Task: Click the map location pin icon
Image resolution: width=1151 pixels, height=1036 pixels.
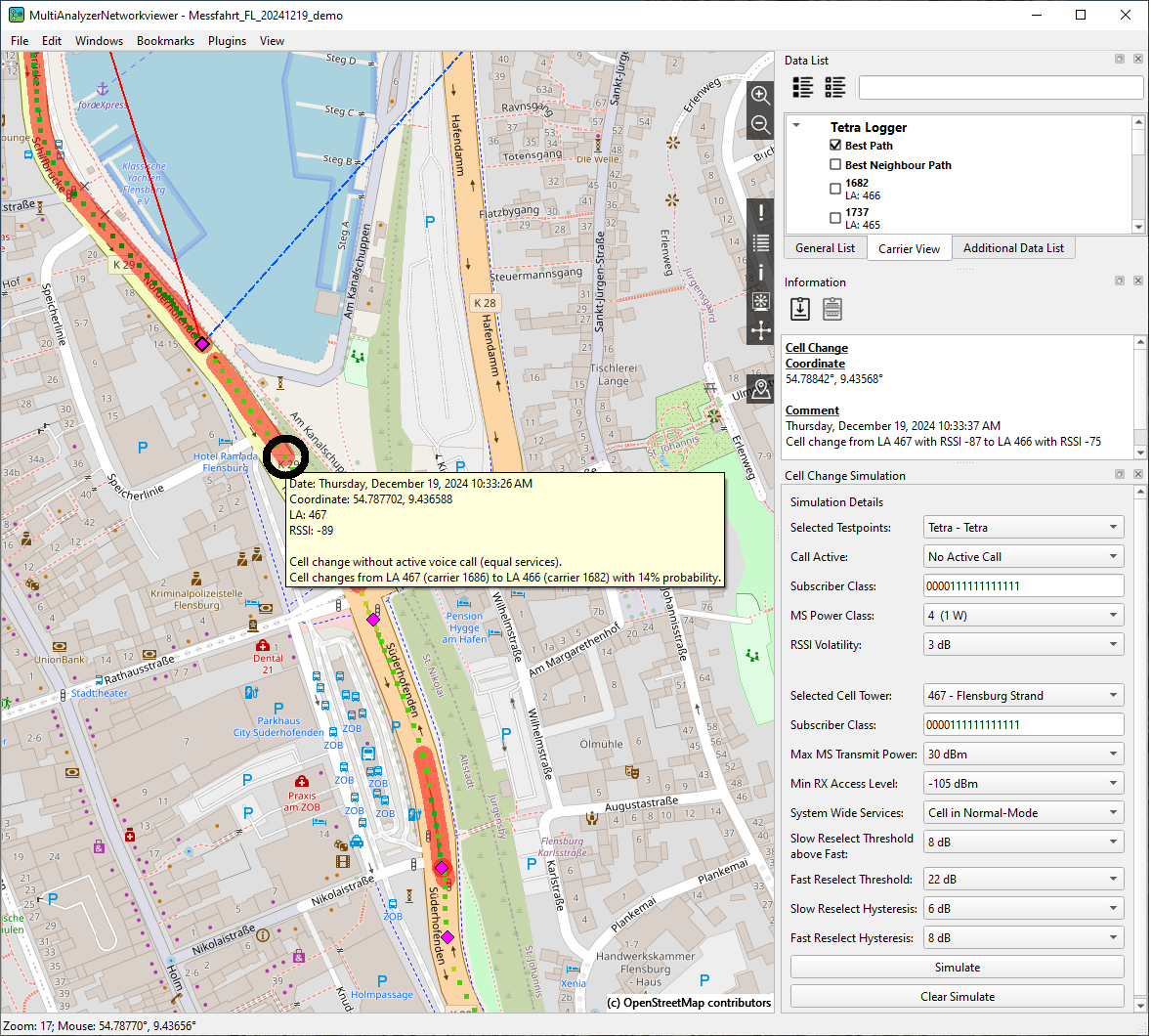Action: pos(761,389)
